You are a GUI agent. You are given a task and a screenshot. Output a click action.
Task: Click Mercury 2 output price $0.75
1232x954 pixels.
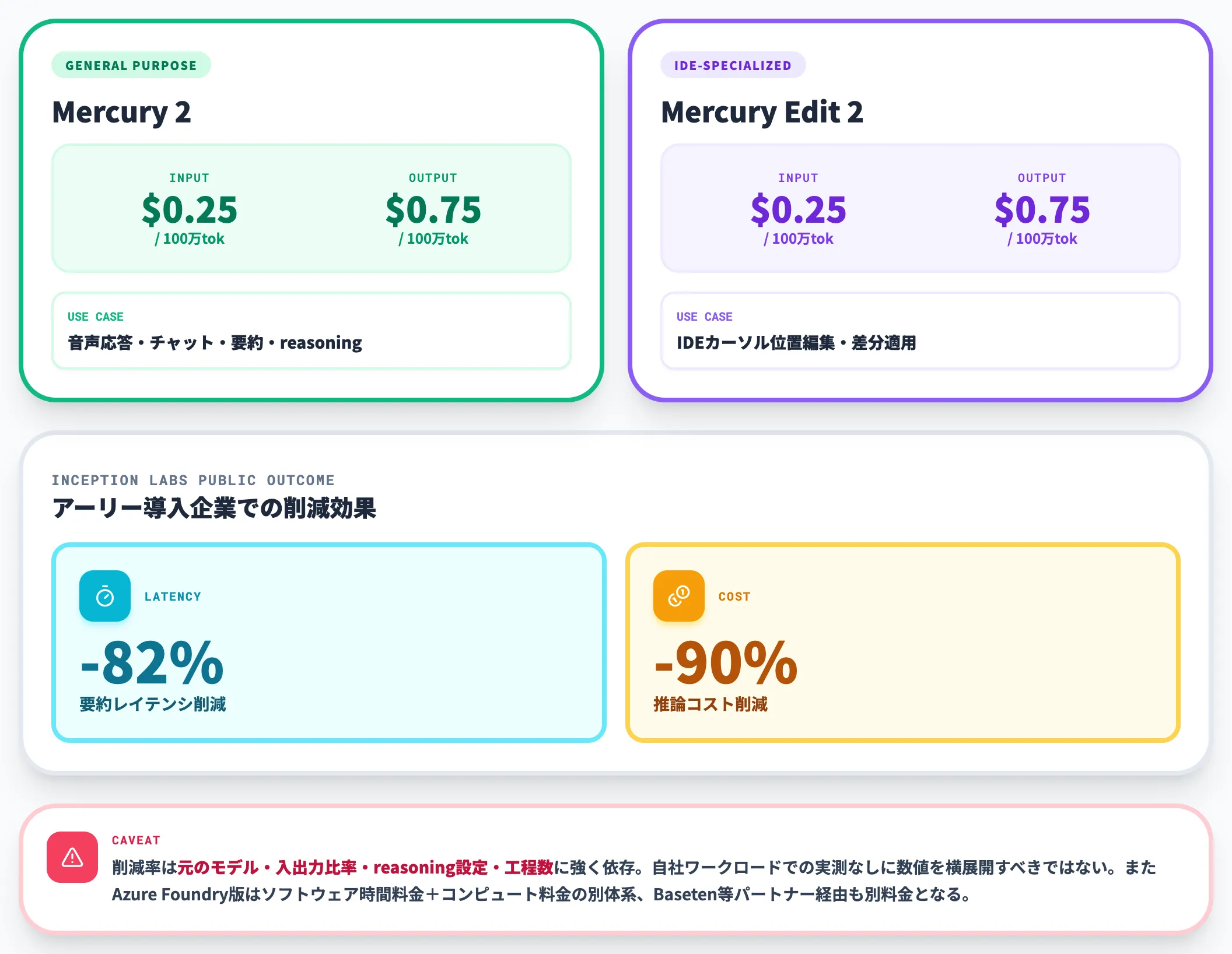pyautogui.click(x=433, y=210)
